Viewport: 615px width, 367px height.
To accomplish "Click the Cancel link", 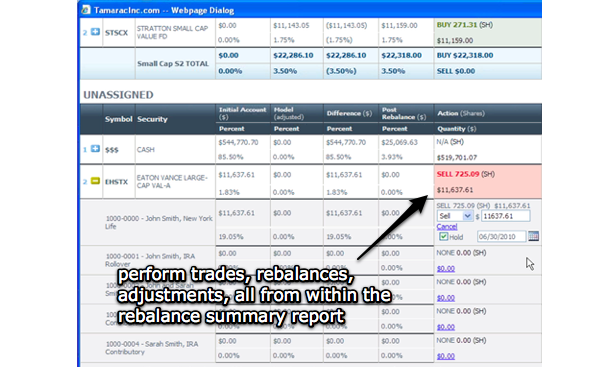I will (x=447, y=227).
